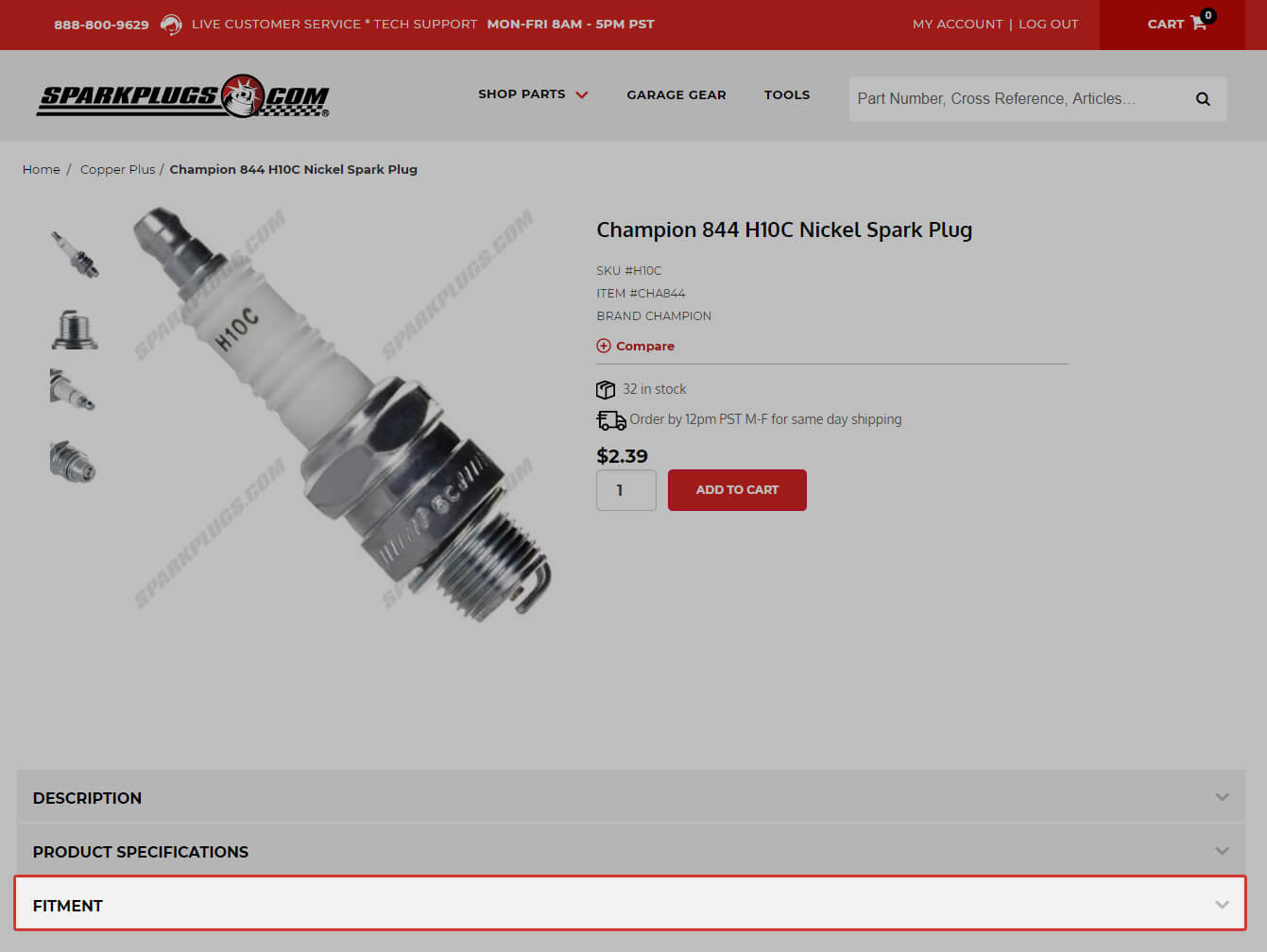Open the Garage Gear menu
This screenshot has height=952, width=1267.
coord(676,94)
